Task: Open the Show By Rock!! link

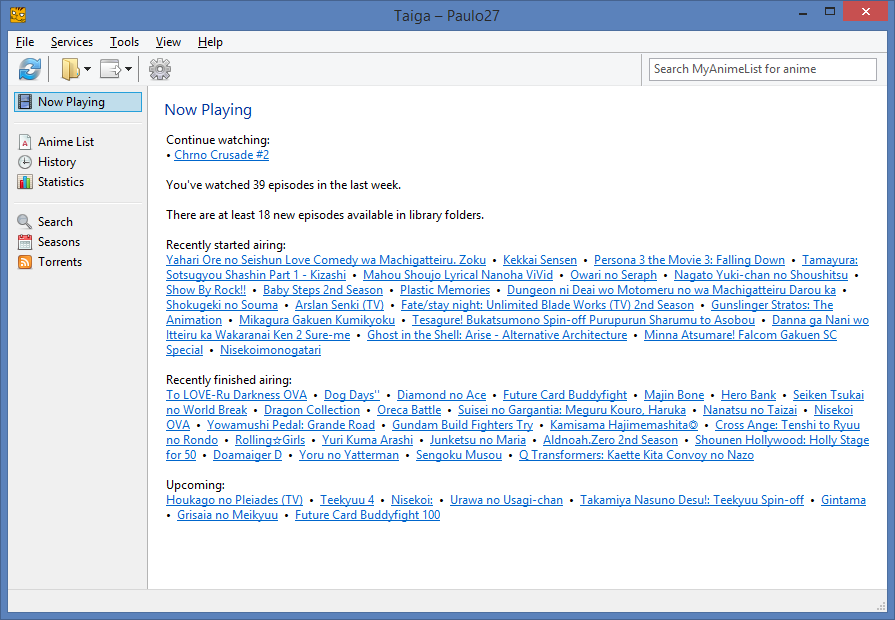Action: coord(206,289)
